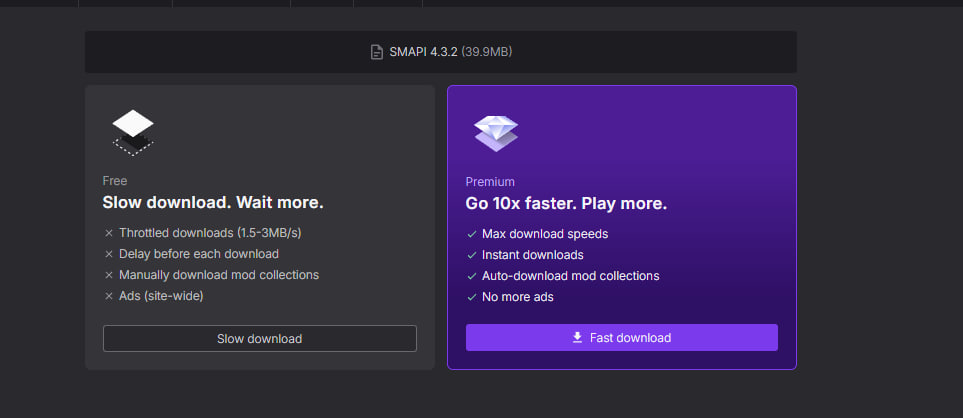Screen dimensions: 963x418
Task: Click the X mark beside Delay before each download
Action: [x=109, y=254]
